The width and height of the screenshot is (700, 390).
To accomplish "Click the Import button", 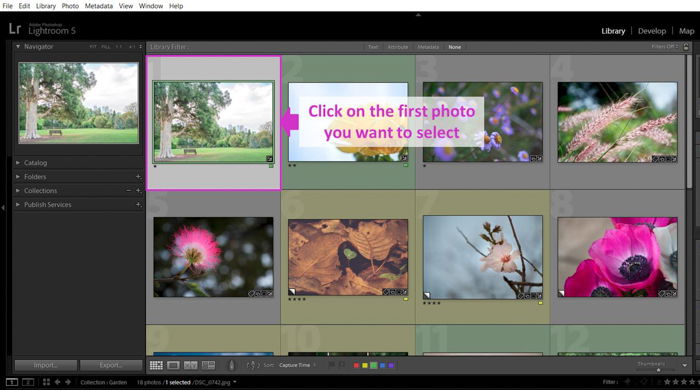I will (x=46, y=365).
